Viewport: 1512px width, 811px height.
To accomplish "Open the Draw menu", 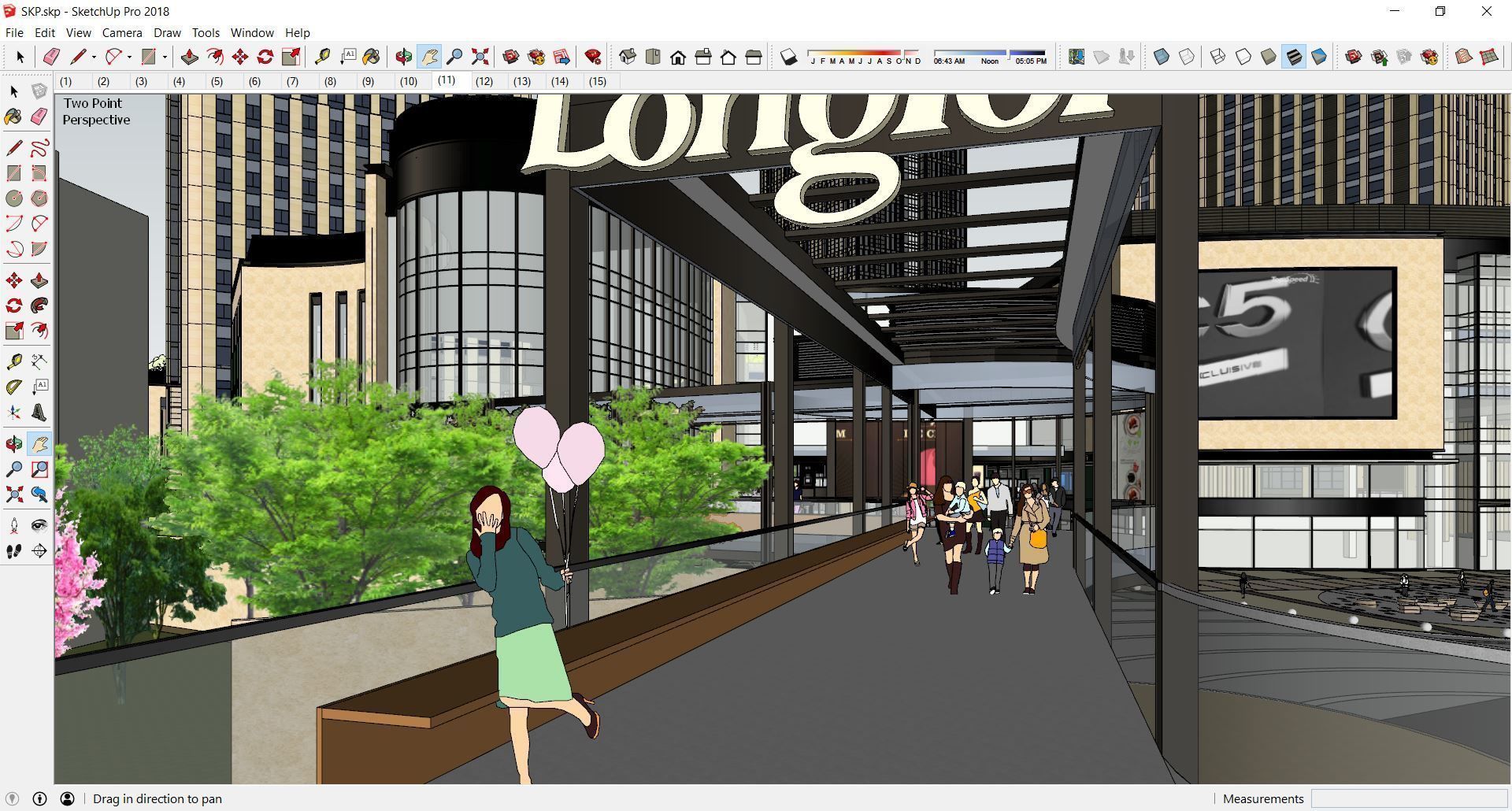I will tap(167, 32).
